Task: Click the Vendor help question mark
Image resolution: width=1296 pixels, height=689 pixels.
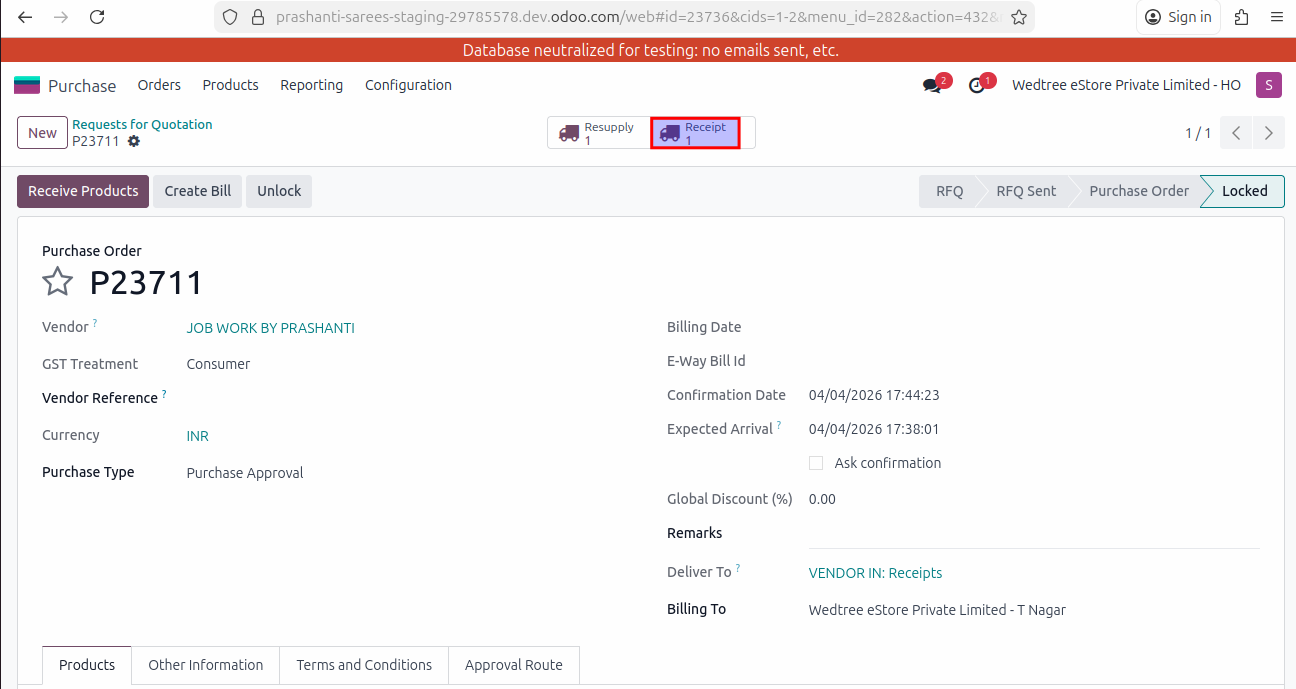Action: pos(95,323)
